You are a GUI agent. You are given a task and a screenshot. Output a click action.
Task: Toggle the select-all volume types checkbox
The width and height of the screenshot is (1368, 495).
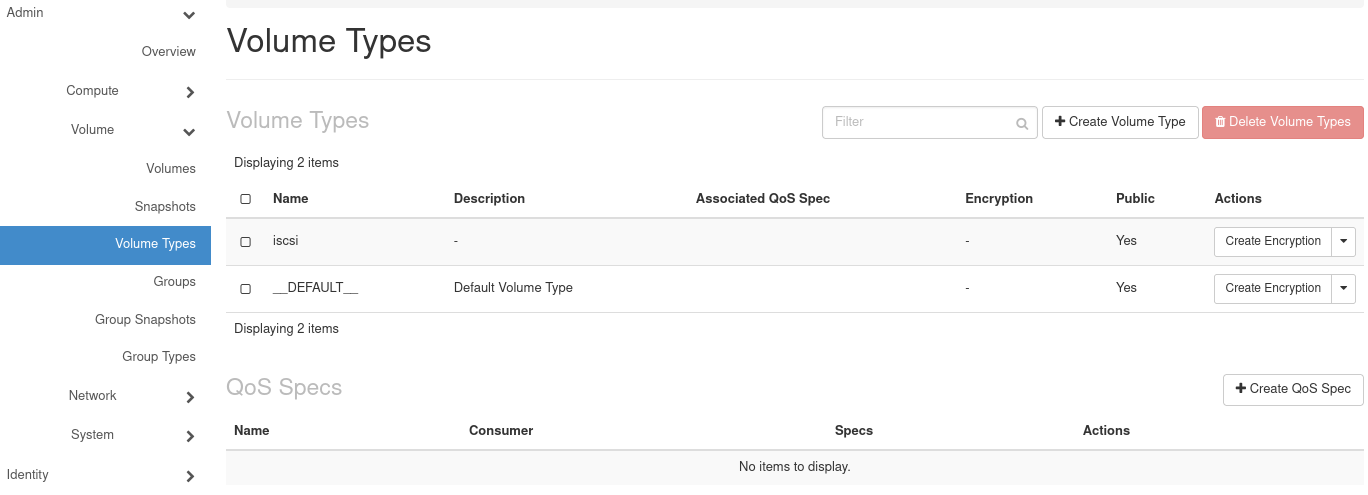click(x=246, y=199)
